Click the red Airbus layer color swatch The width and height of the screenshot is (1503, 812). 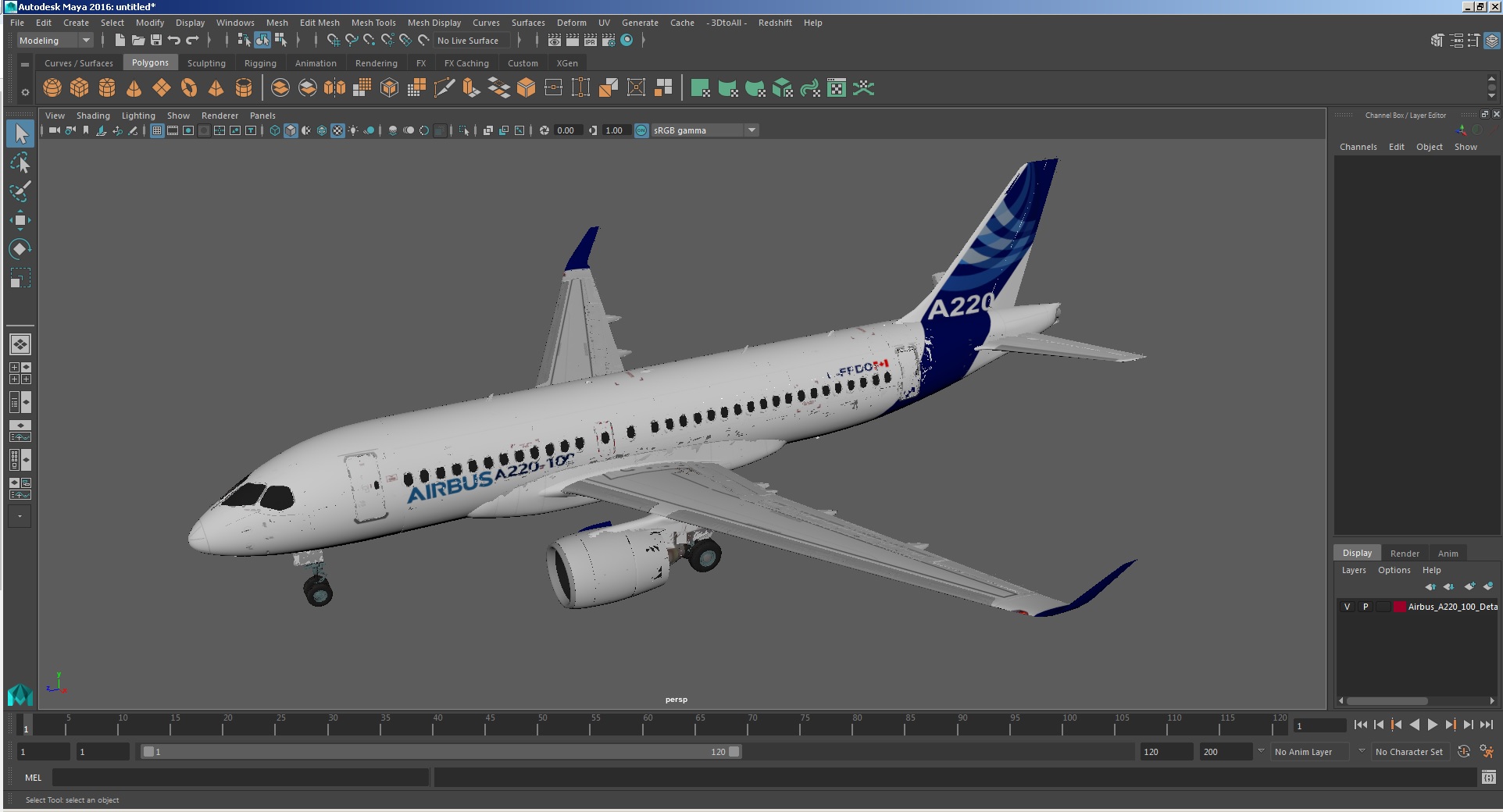[x=1399, y=607]
